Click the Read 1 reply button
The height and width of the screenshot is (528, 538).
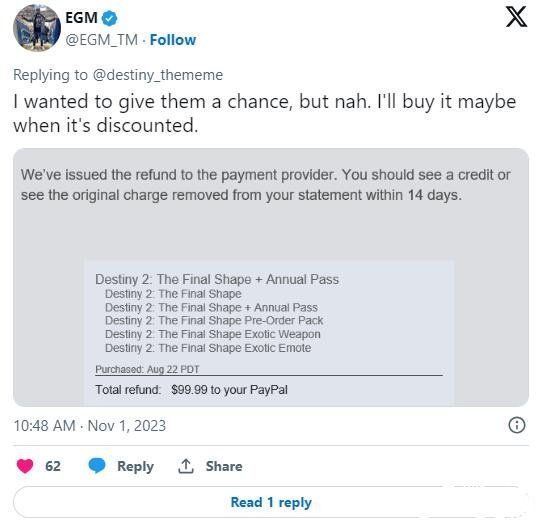coord(271,502)
